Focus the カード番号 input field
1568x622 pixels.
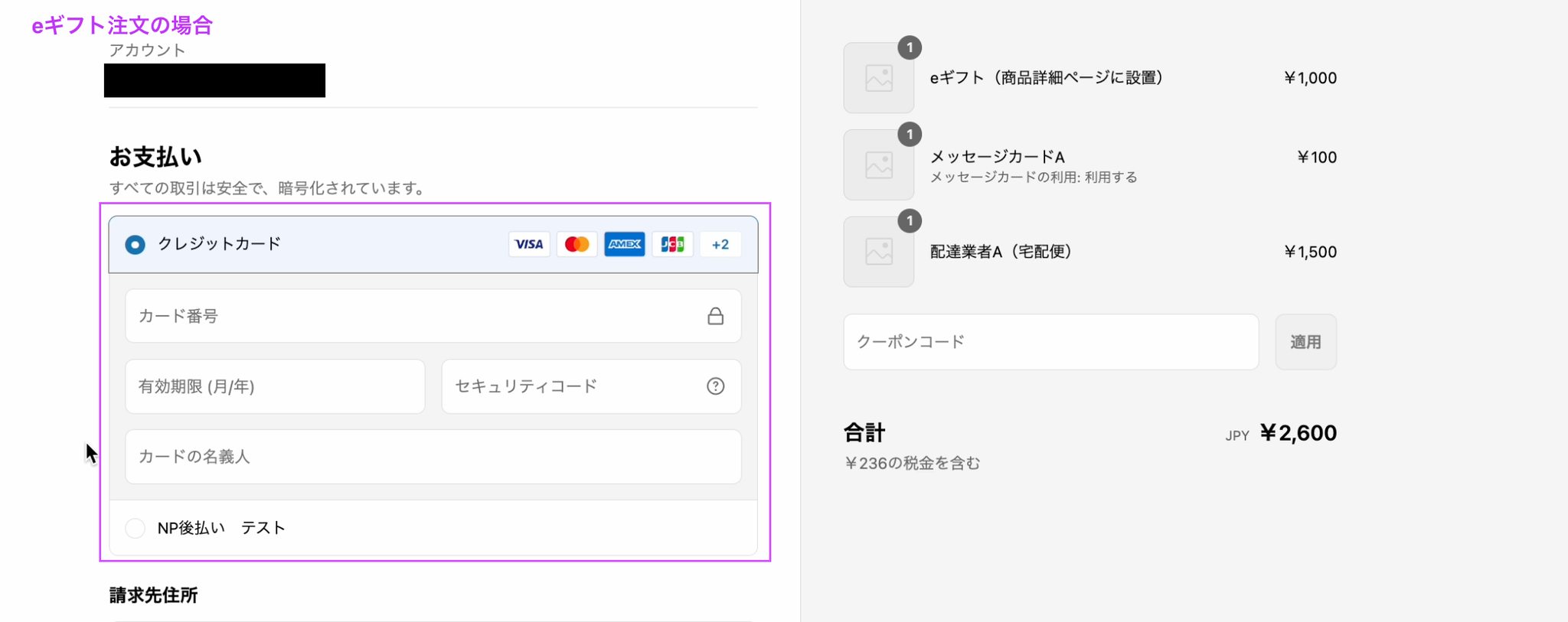[x=433, y=316]
